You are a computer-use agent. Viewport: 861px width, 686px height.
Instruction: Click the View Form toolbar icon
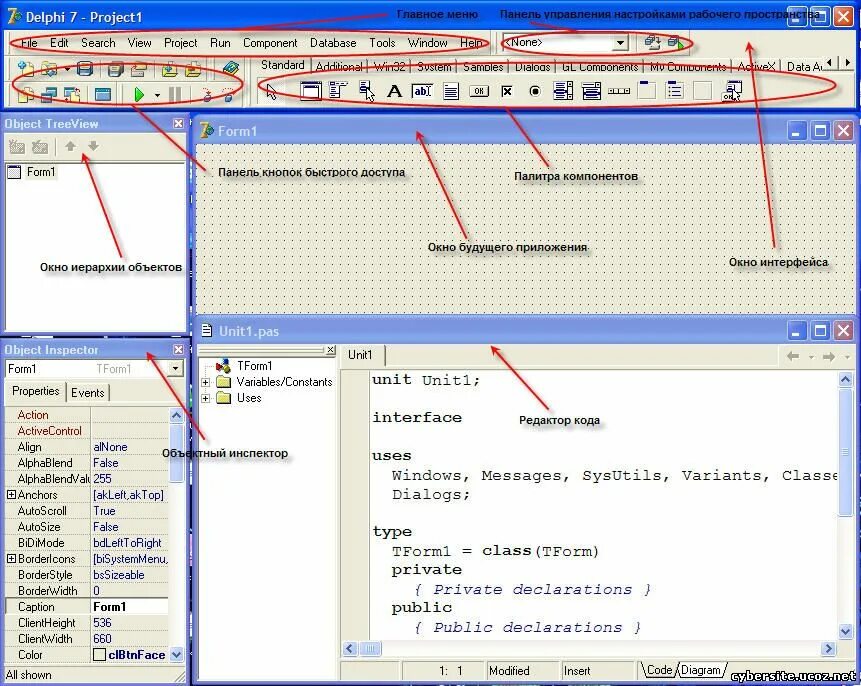coord(49,94)
